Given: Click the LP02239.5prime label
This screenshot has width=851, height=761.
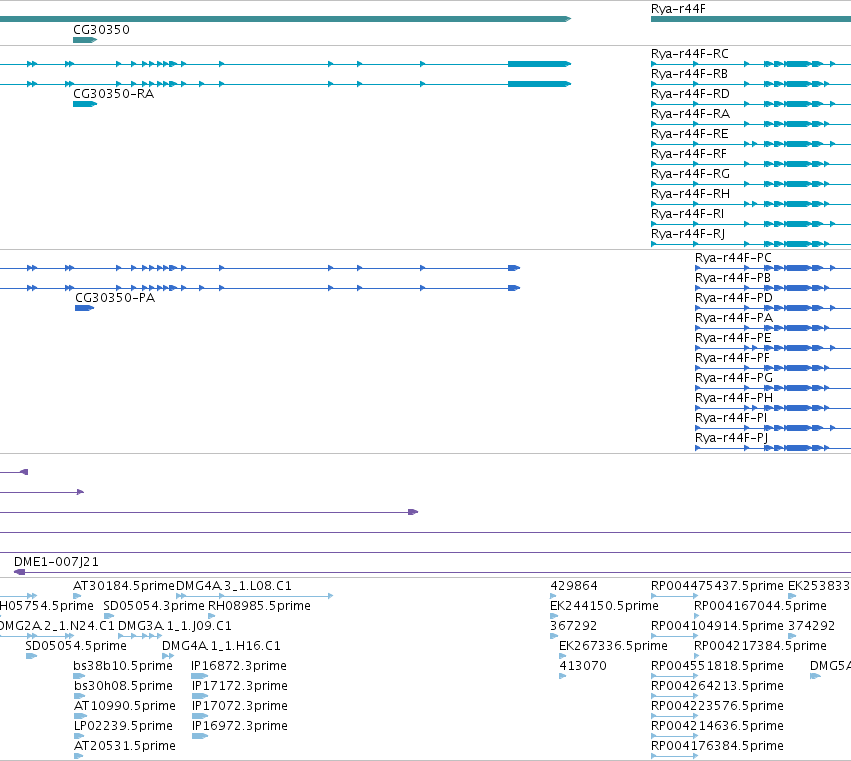Looking at the screenshot, I should click(123, 726).
